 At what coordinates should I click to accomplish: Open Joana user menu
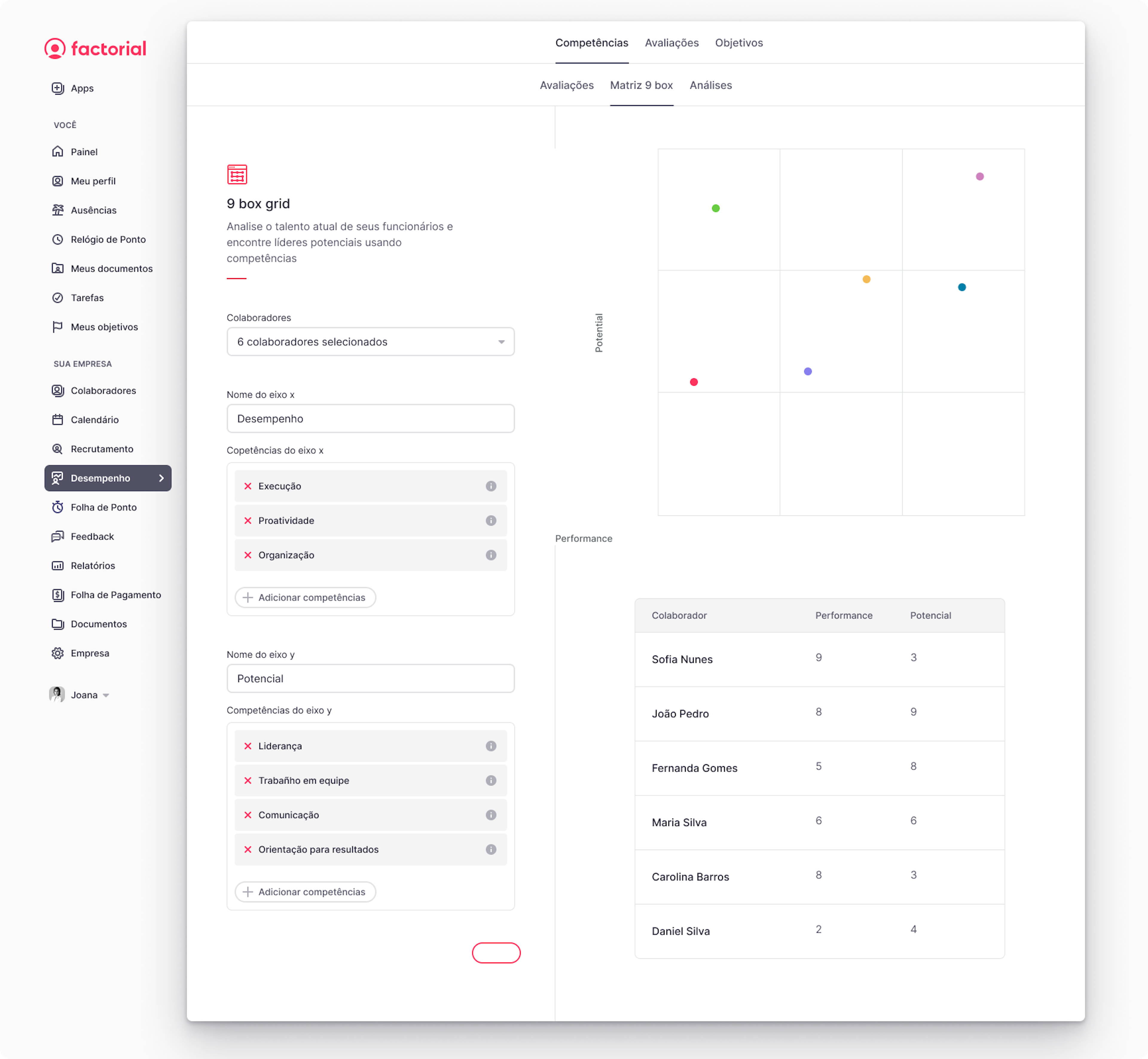click(x=80, y=696)
